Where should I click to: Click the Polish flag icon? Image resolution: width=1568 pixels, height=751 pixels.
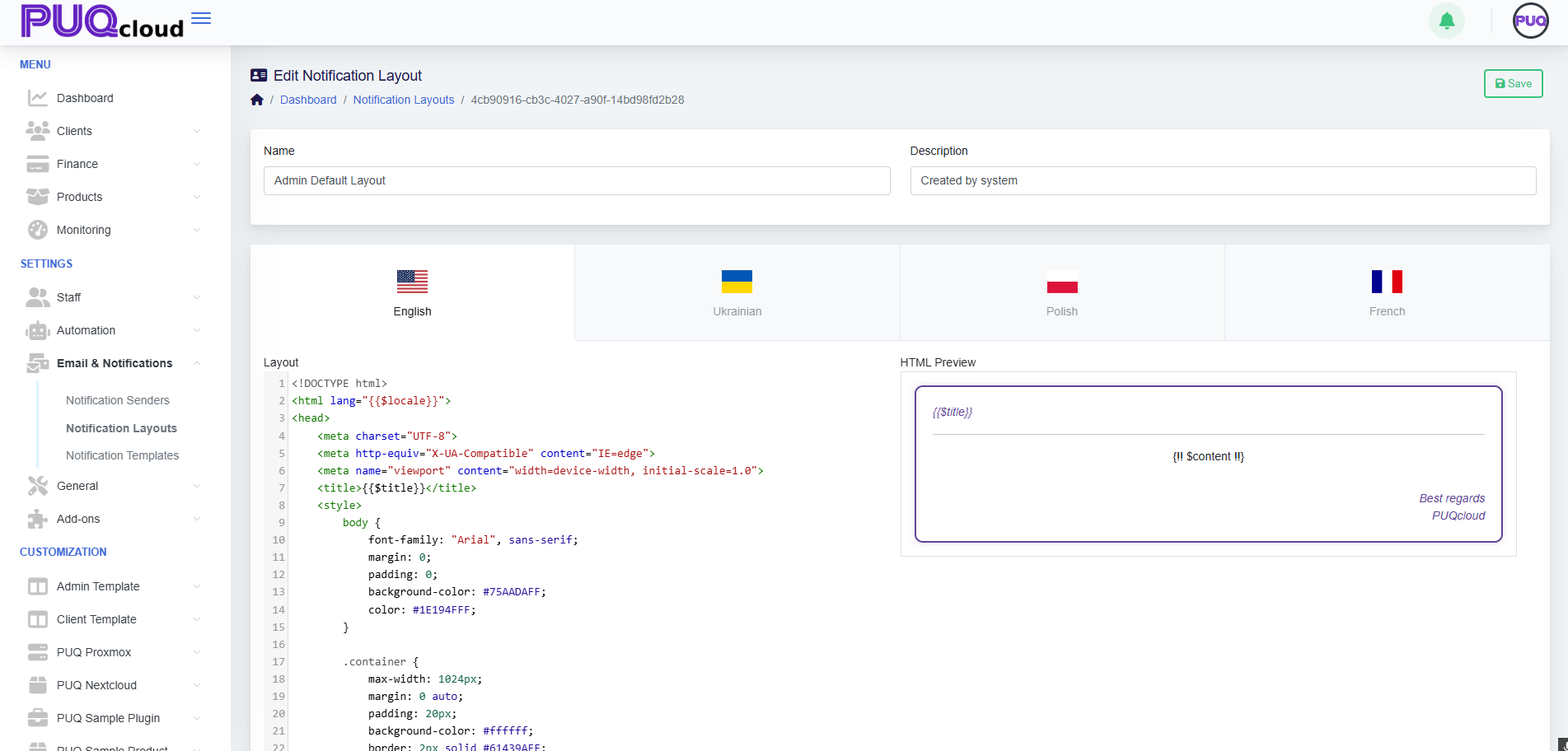1062,282
